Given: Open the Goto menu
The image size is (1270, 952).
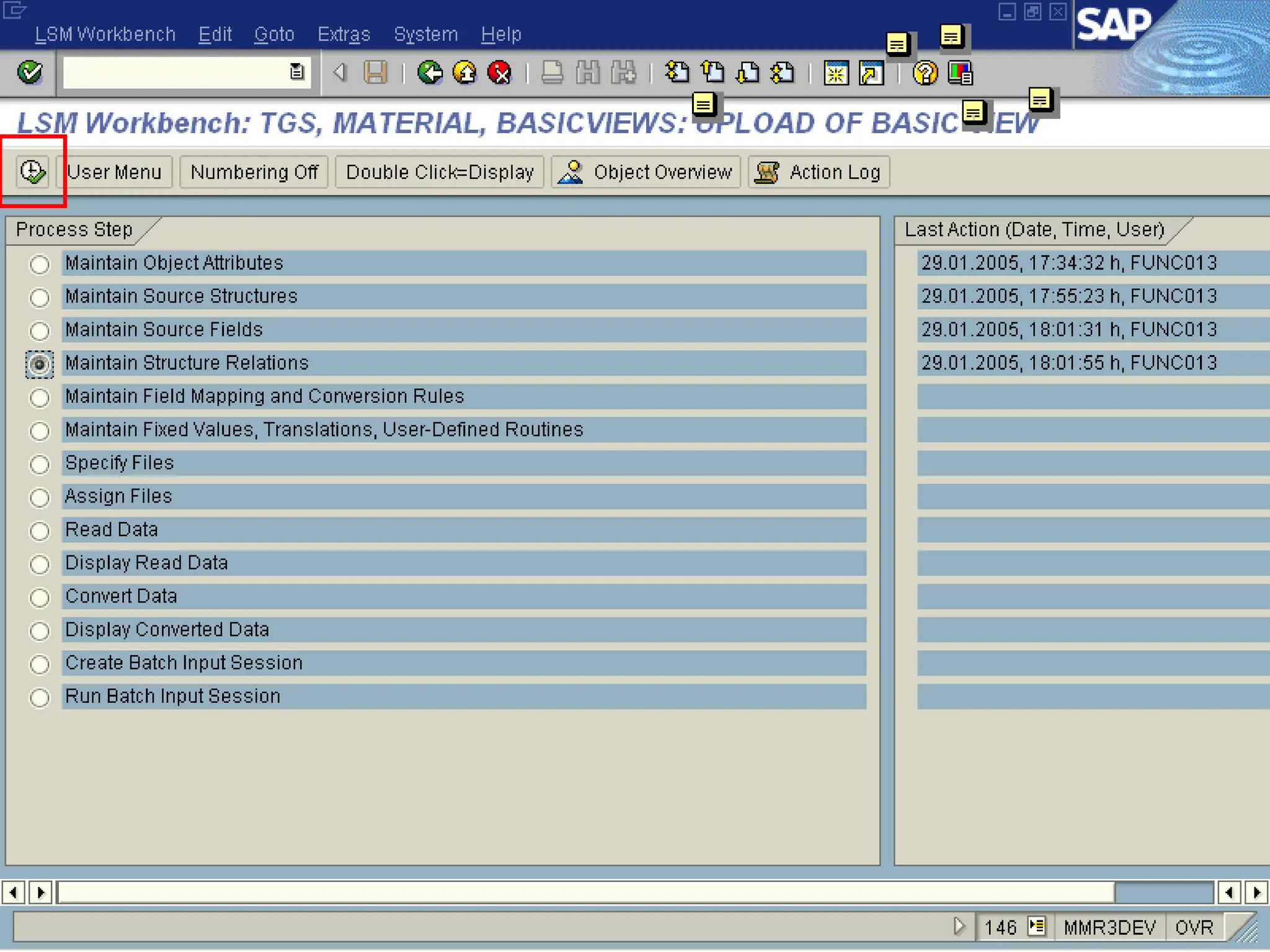Looking at the screenshot, I should tap(274, 34).
